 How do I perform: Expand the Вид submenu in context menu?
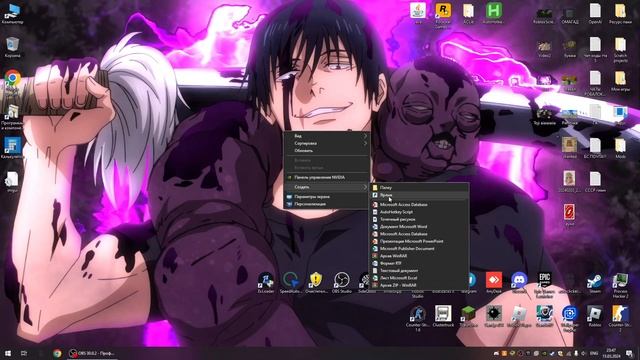pos(327,136)
